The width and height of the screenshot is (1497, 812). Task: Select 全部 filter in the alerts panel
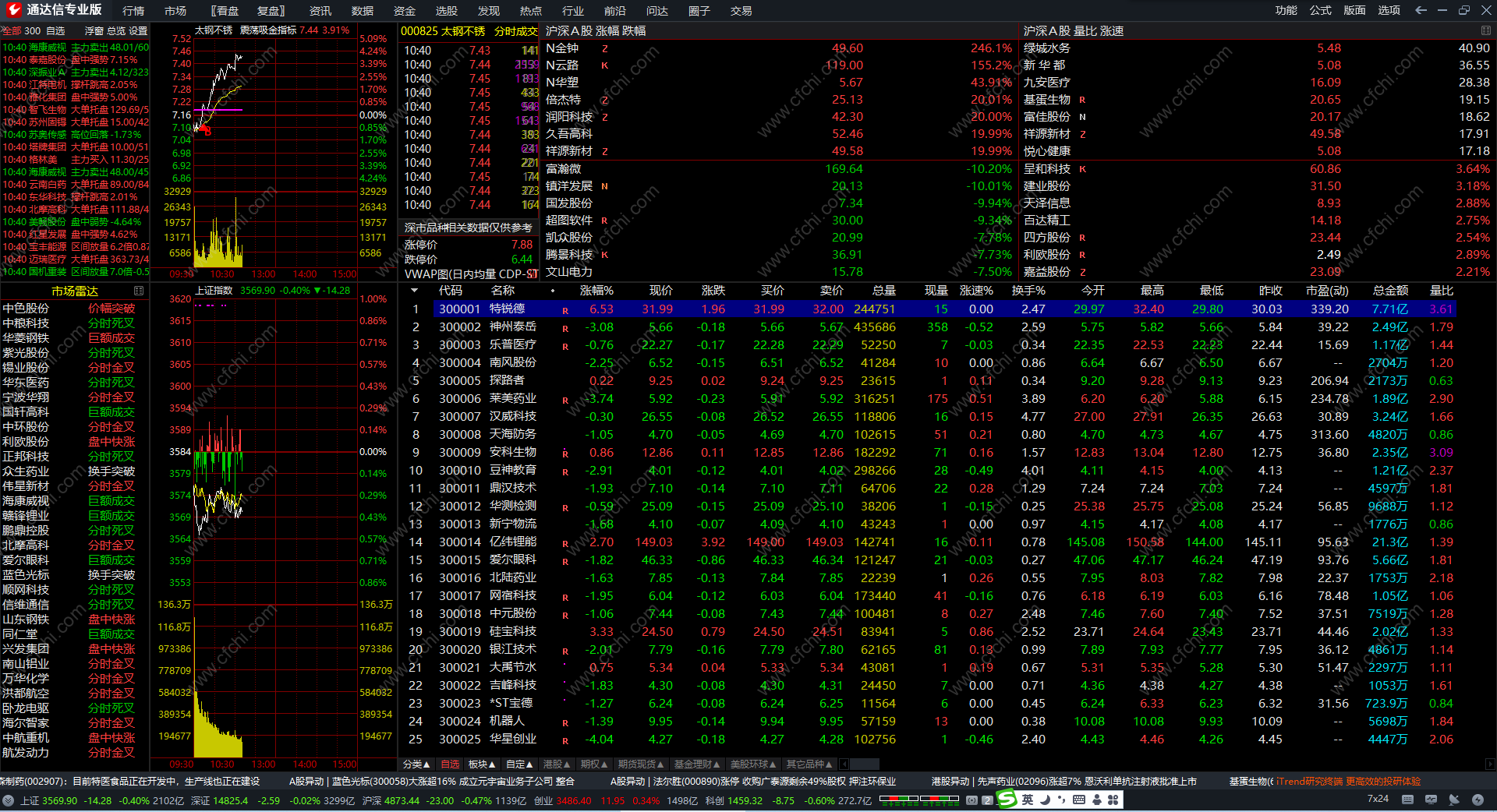pyautogui.click(x=11, y=31)
